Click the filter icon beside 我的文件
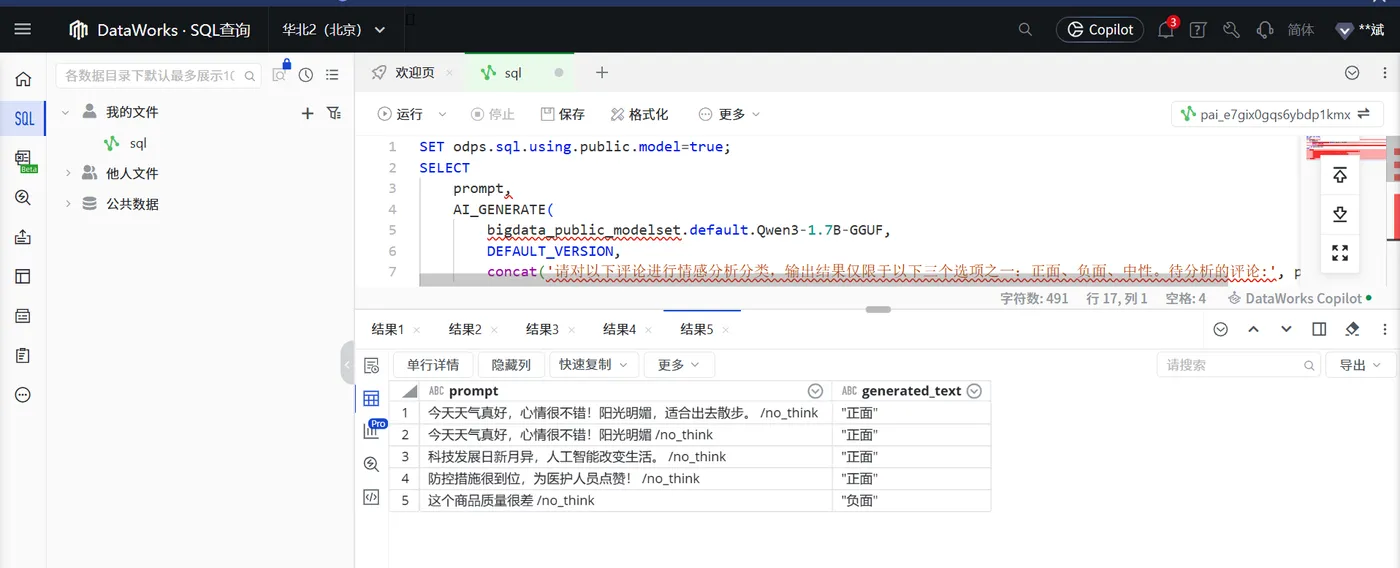Screen dimensions: 1400x568 pos(334,113)
